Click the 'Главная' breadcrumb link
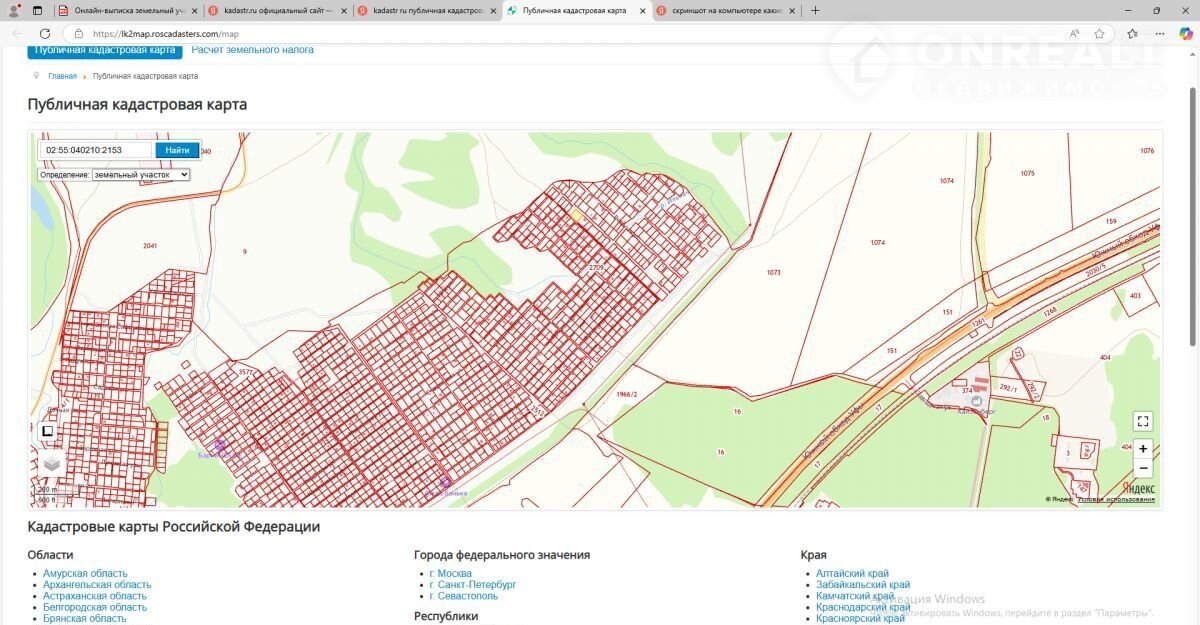The height and width of the screenshot is (625, 1200). (x=62, y=76)
